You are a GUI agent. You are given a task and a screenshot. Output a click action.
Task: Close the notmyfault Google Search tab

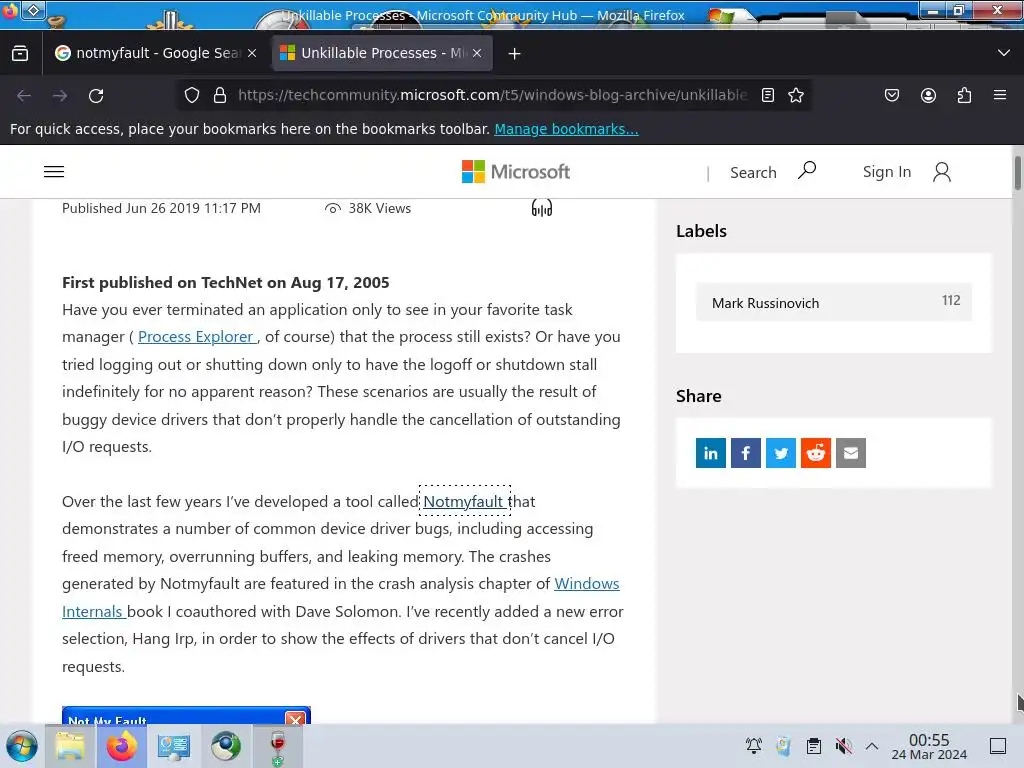tap(252, 54)
